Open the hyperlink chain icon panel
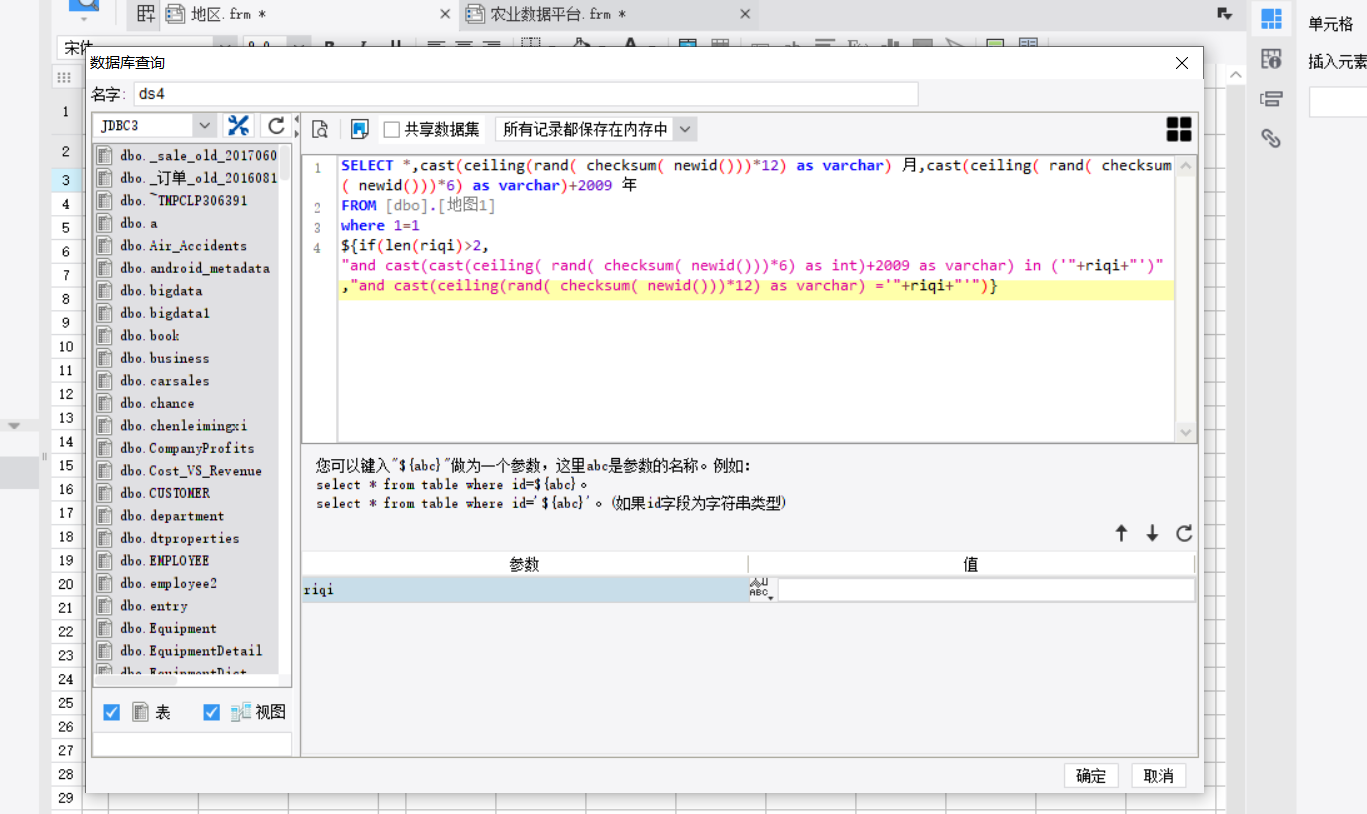The image size is (1367, 814). pos(1271,138)
